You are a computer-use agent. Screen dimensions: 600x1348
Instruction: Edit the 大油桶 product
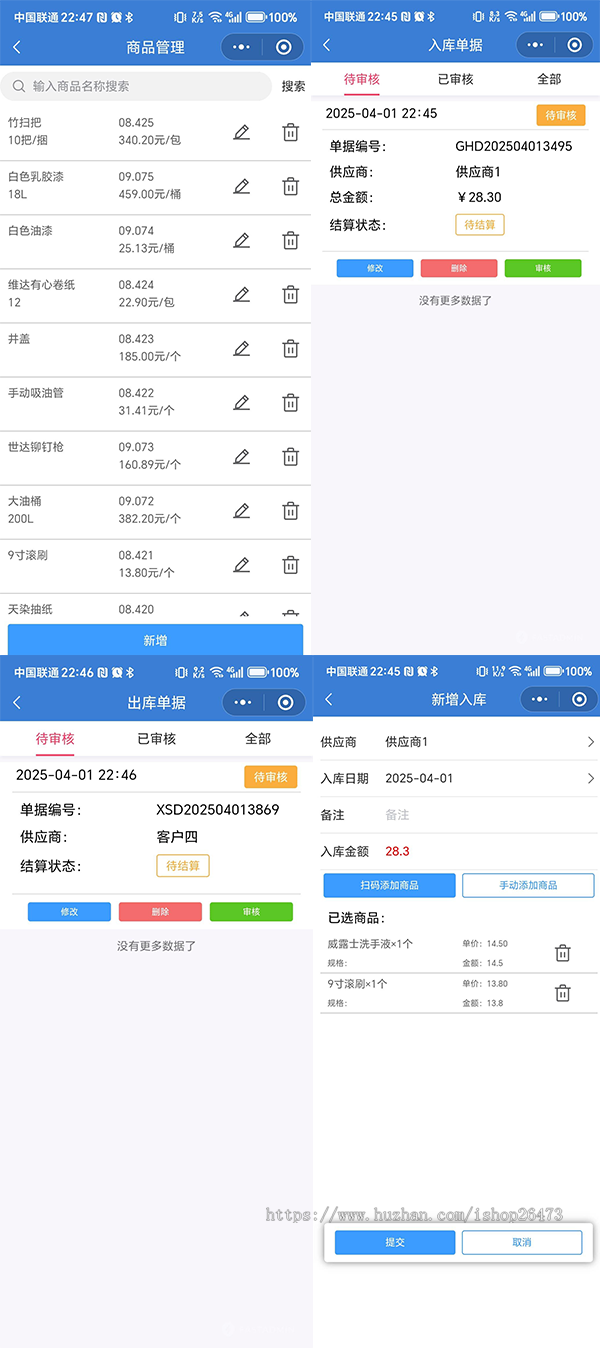pos(241,510)
